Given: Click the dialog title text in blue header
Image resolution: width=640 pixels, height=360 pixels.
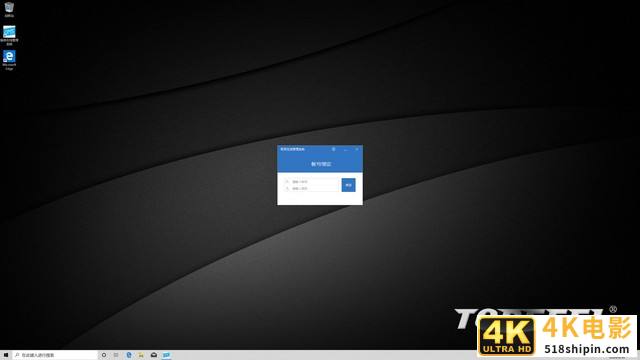Looking at the screenshot, I should (292, 149).
